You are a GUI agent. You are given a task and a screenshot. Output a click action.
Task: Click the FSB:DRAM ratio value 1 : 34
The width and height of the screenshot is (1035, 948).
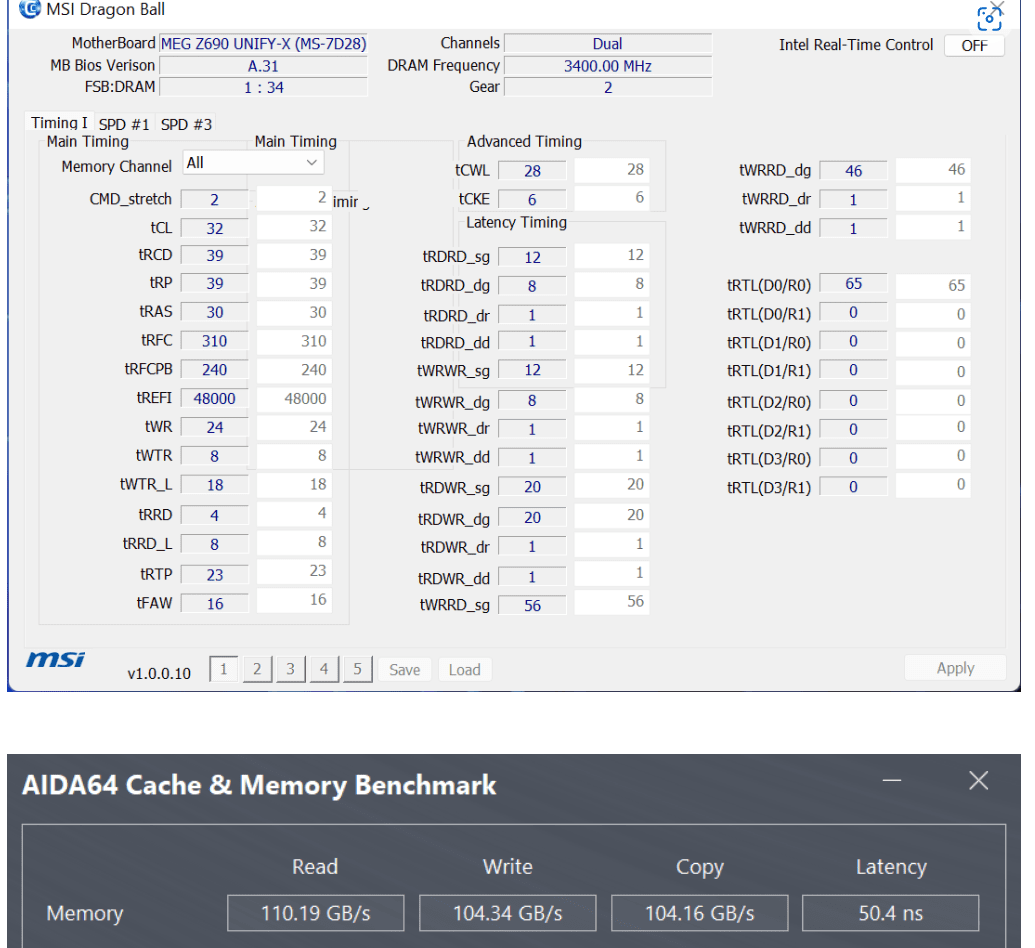(263, 87)
